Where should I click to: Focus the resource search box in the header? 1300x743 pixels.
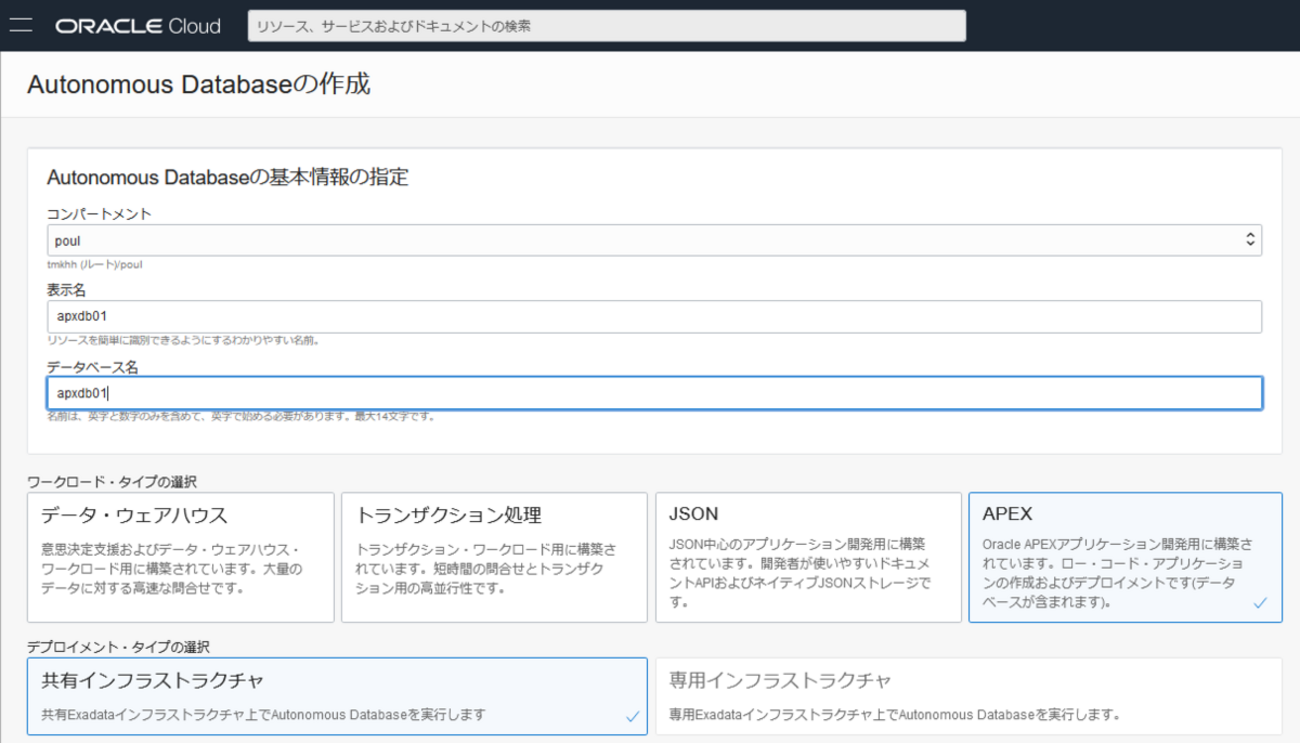[606, 26]
